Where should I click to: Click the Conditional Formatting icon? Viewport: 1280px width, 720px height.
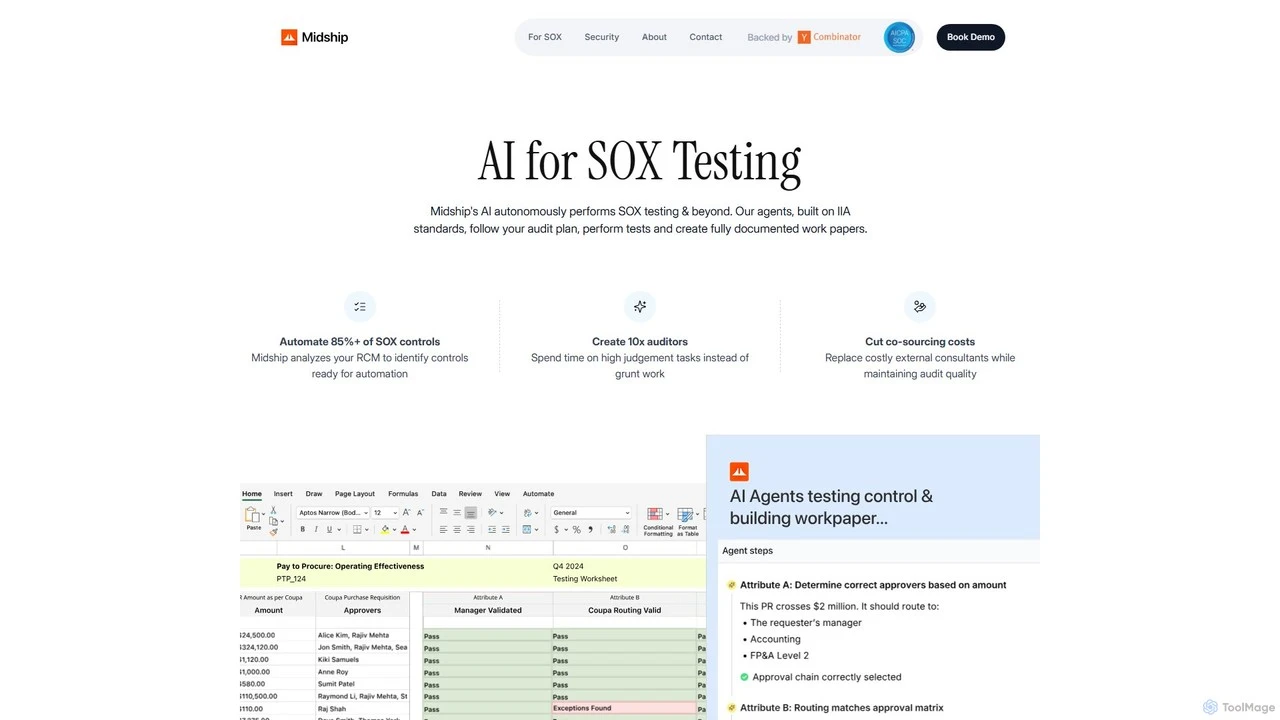pyautogui.click(x=655, y=515)
